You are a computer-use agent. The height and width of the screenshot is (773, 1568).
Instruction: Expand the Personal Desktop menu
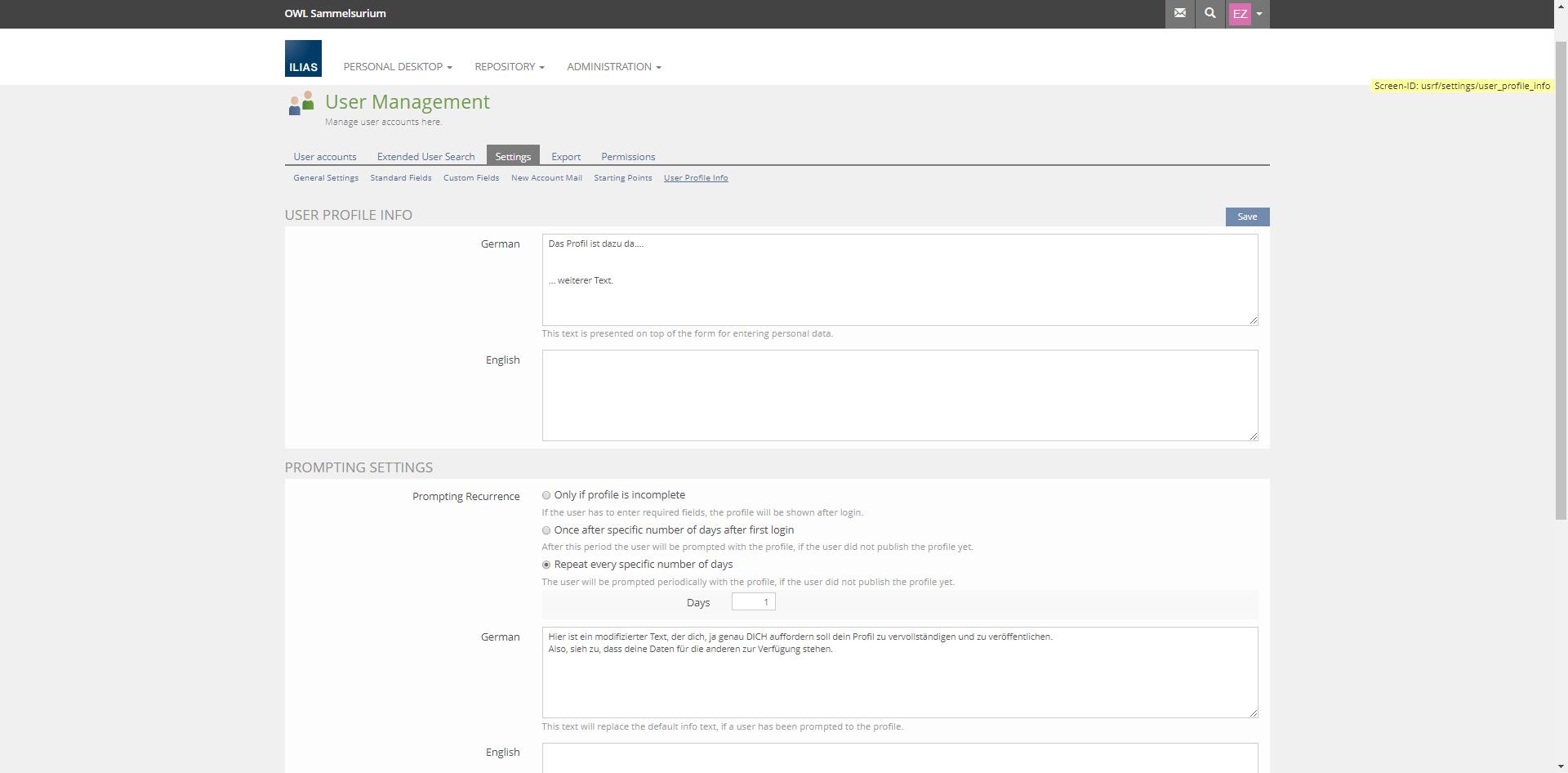pyautogui.click(x=397, y=67)
